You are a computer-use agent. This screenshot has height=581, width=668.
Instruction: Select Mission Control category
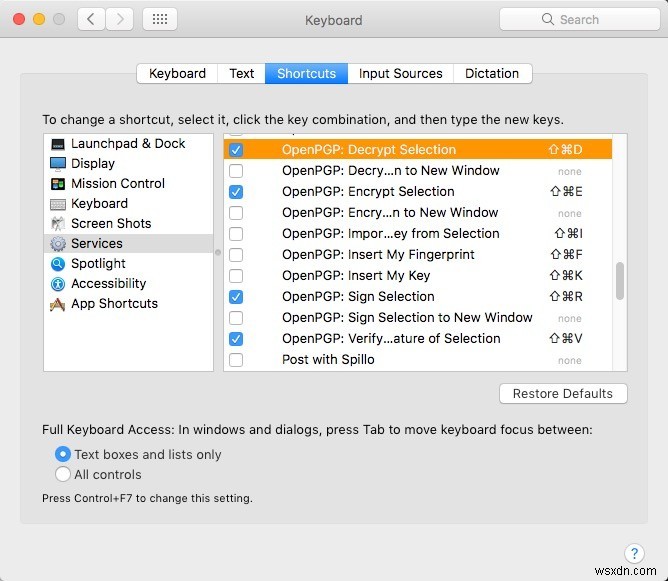128,184
